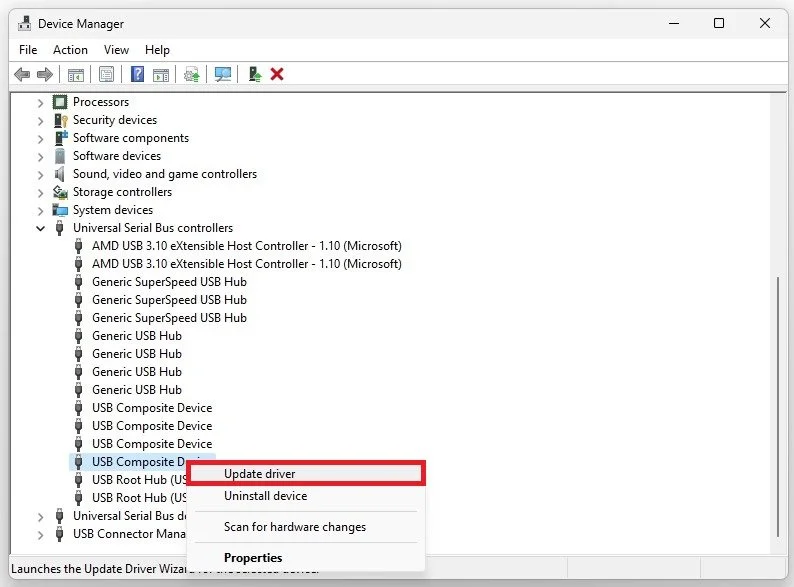Click the Device Manager title bar icon
Screen dimensions: 794x587
pos(24,23)
